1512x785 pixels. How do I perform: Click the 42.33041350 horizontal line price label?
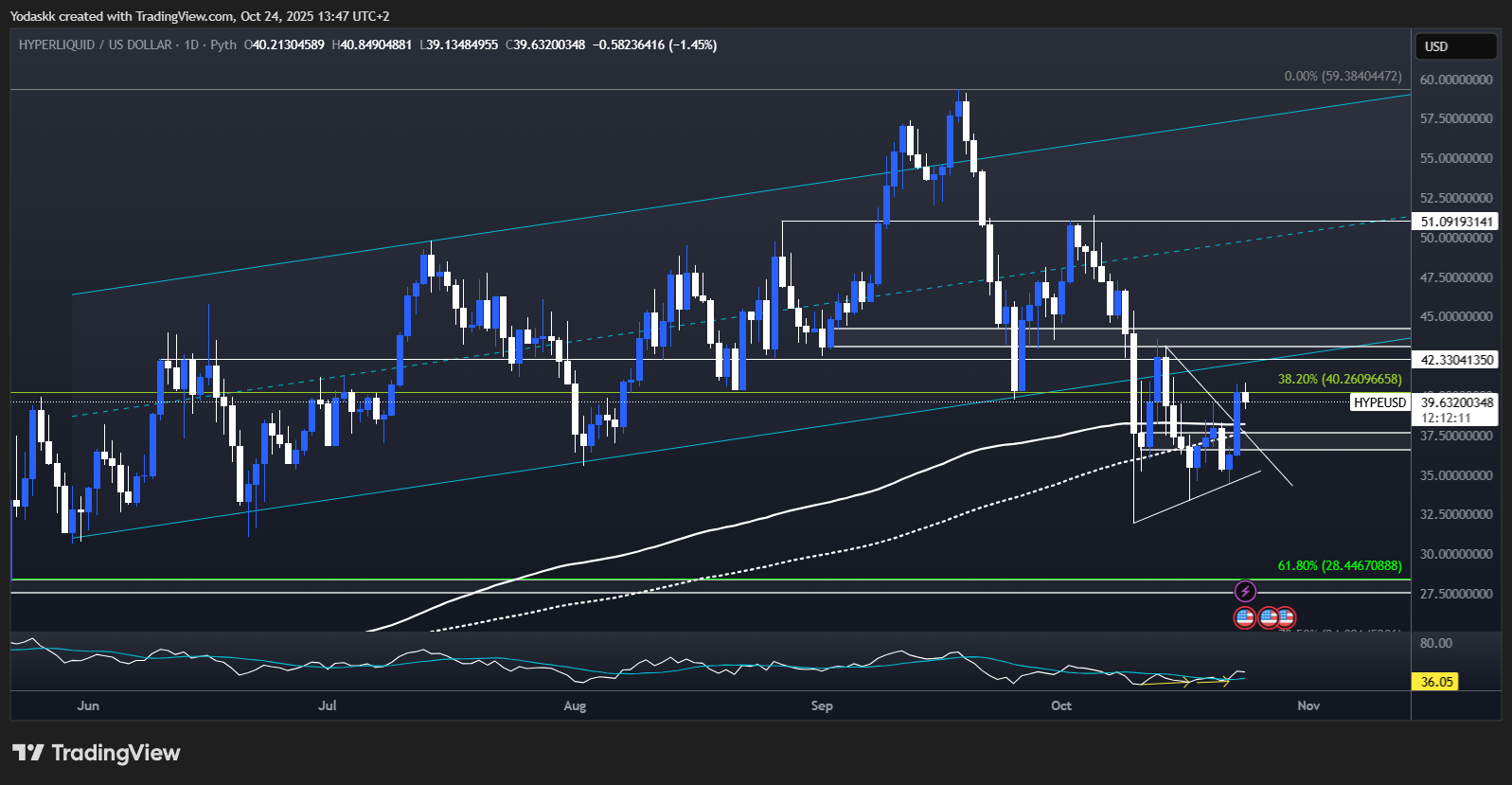[x=1457, y=360]
